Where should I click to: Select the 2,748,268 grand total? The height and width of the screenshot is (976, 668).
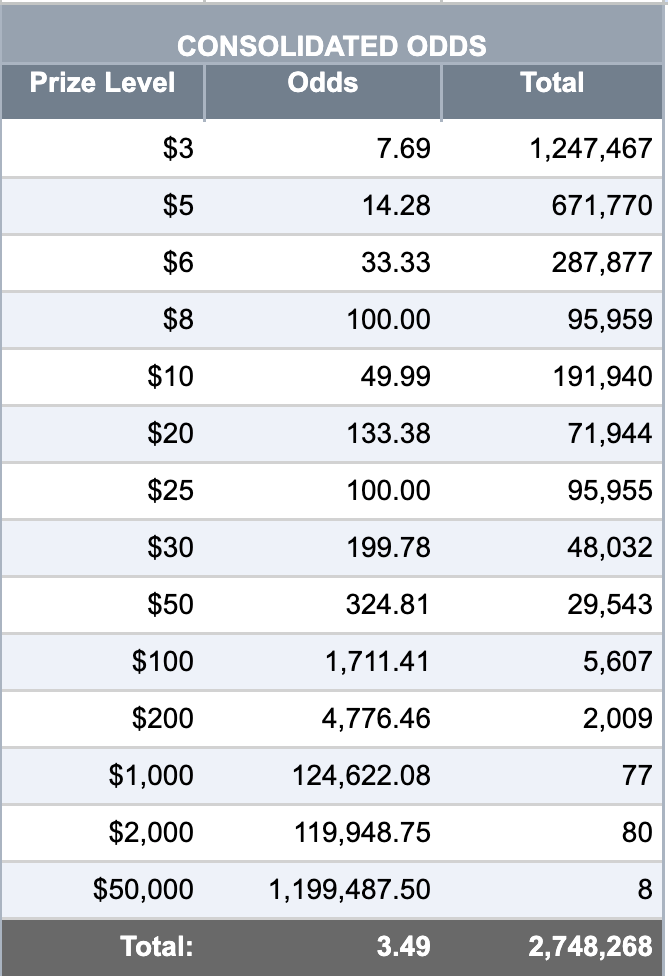pyautogui.click(x=590, y=947)
